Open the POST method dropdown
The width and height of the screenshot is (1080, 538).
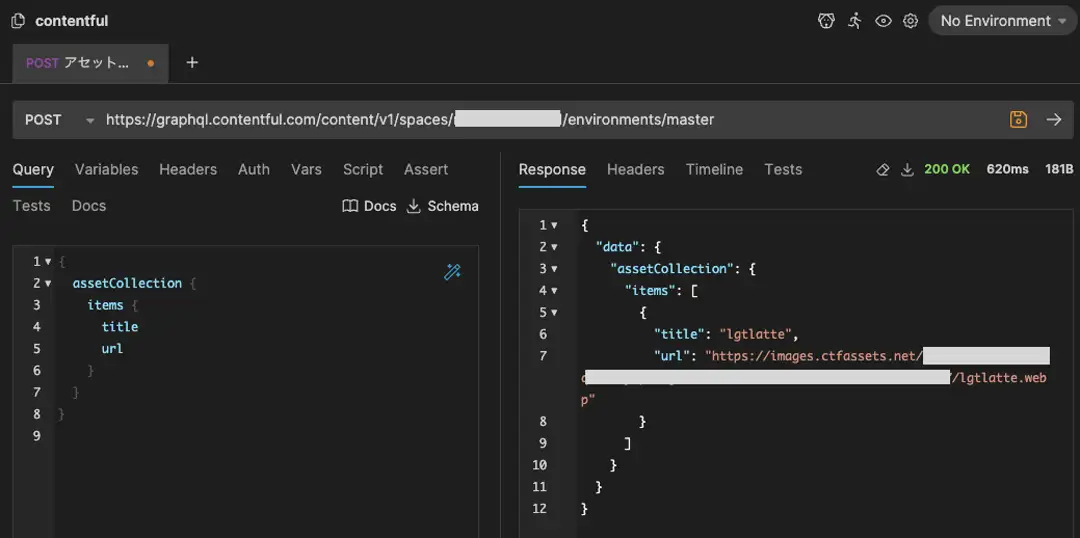[x=58, y=120]
